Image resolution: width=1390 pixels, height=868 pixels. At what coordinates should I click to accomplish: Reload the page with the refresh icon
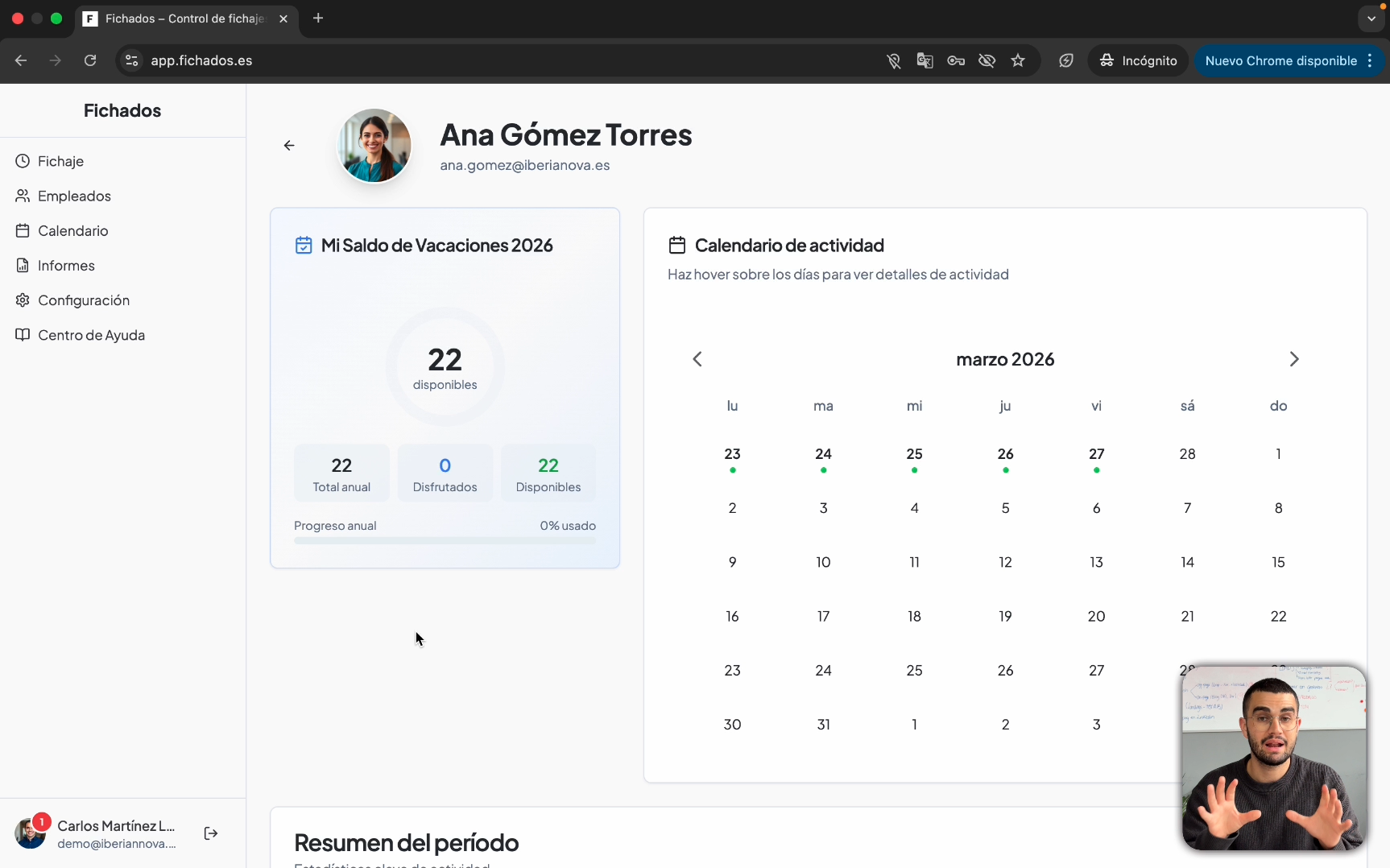coord(90,60)
